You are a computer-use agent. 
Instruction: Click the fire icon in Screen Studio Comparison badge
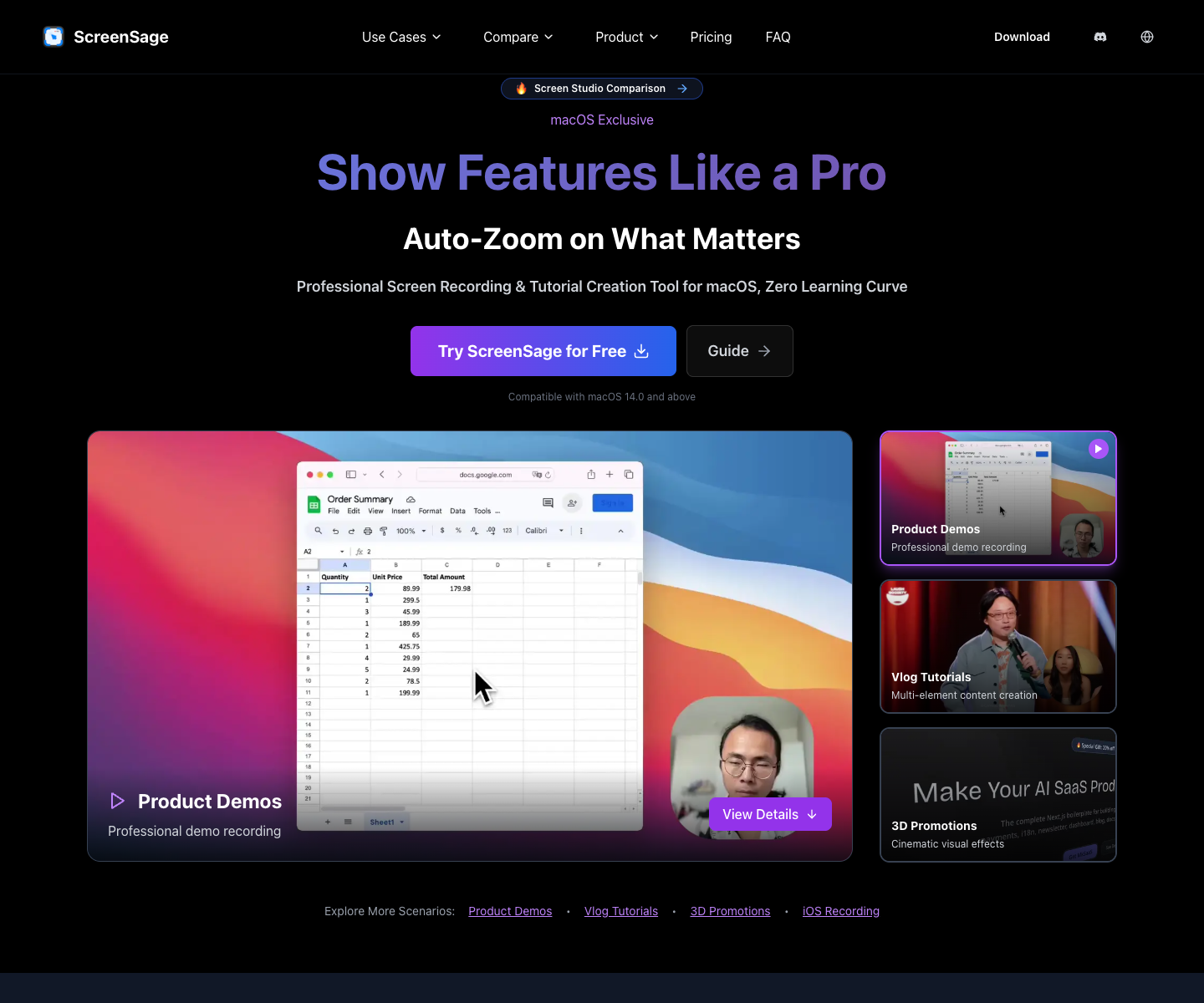click(x=521, y=89)
